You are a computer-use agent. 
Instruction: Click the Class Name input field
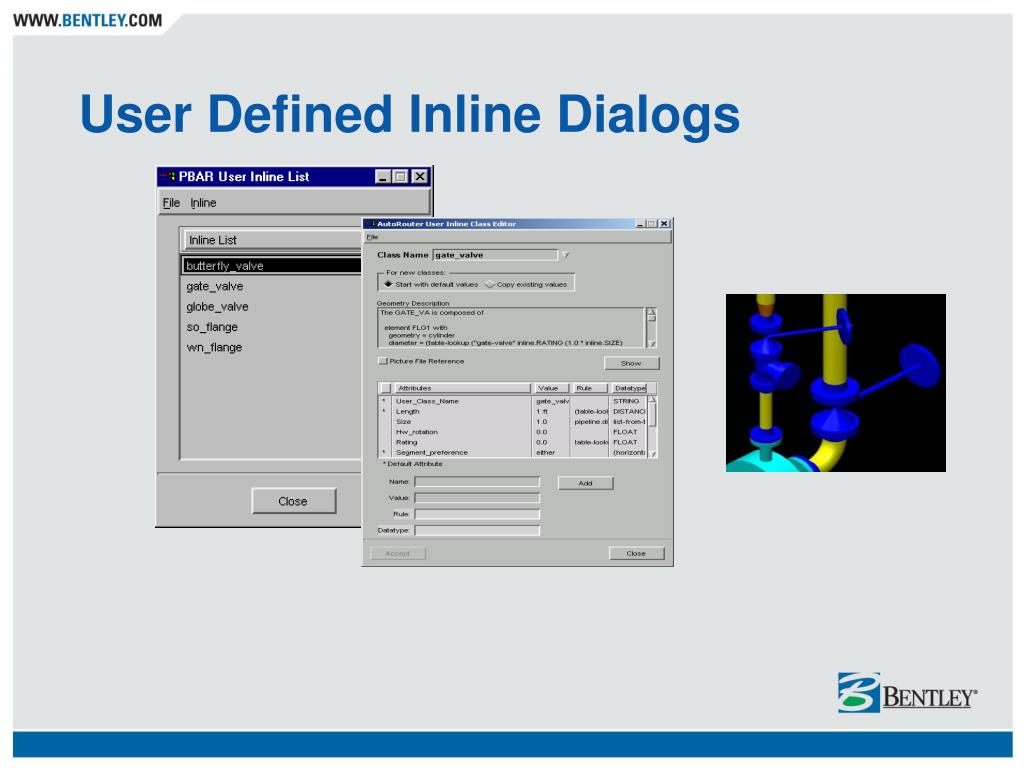pos(495,255)
